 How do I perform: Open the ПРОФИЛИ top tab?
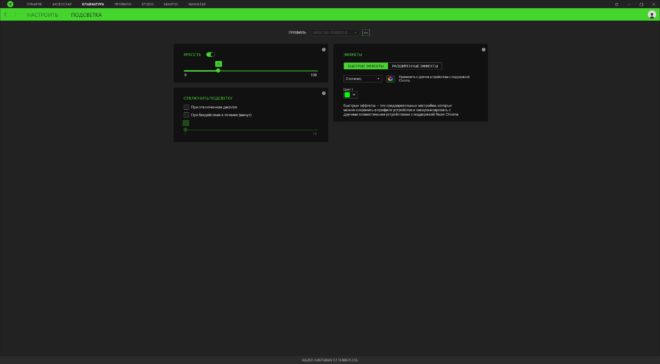(x=122, y=4)
